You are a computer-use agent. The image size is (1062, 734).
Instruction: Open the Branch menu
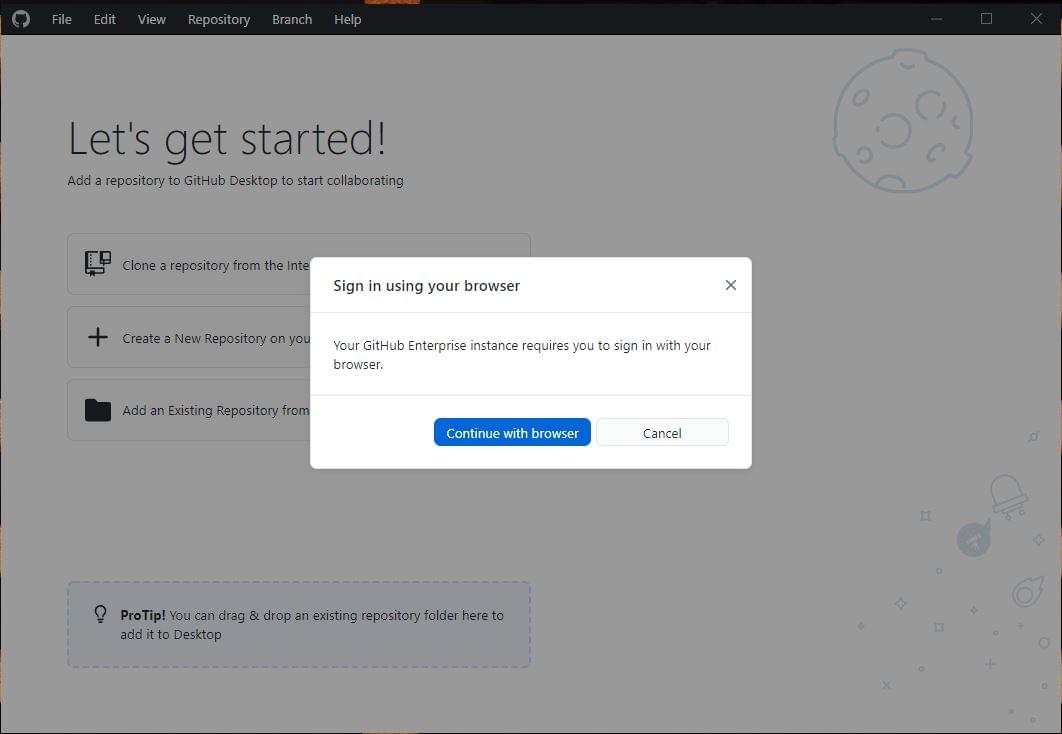(292, 20)
